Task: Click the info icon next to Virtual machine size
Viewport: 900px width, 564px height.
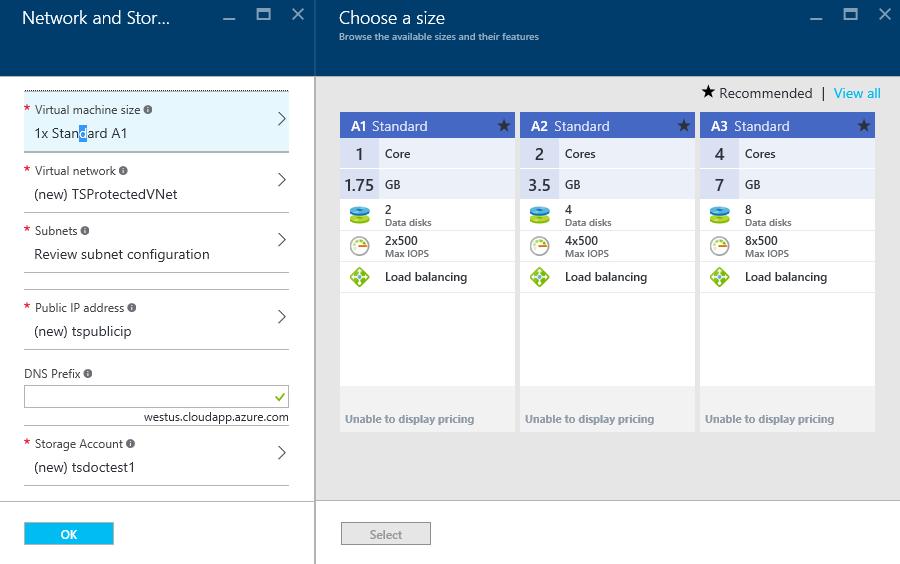Action: tap(148, 110)
